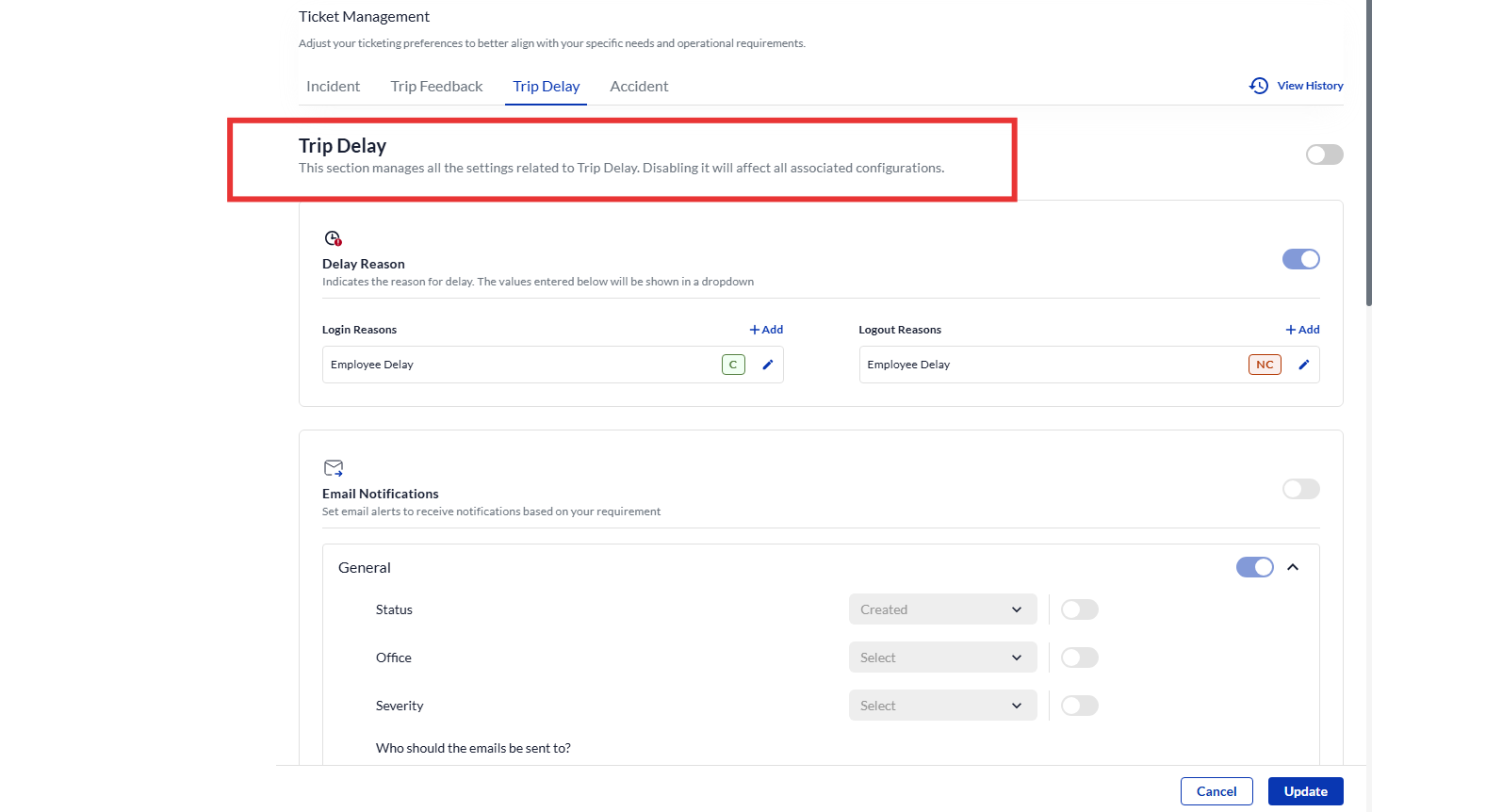The width and height of the screenshot is (1502, 812).
Task: Turn off the General section toggle
Action: 1254,567
